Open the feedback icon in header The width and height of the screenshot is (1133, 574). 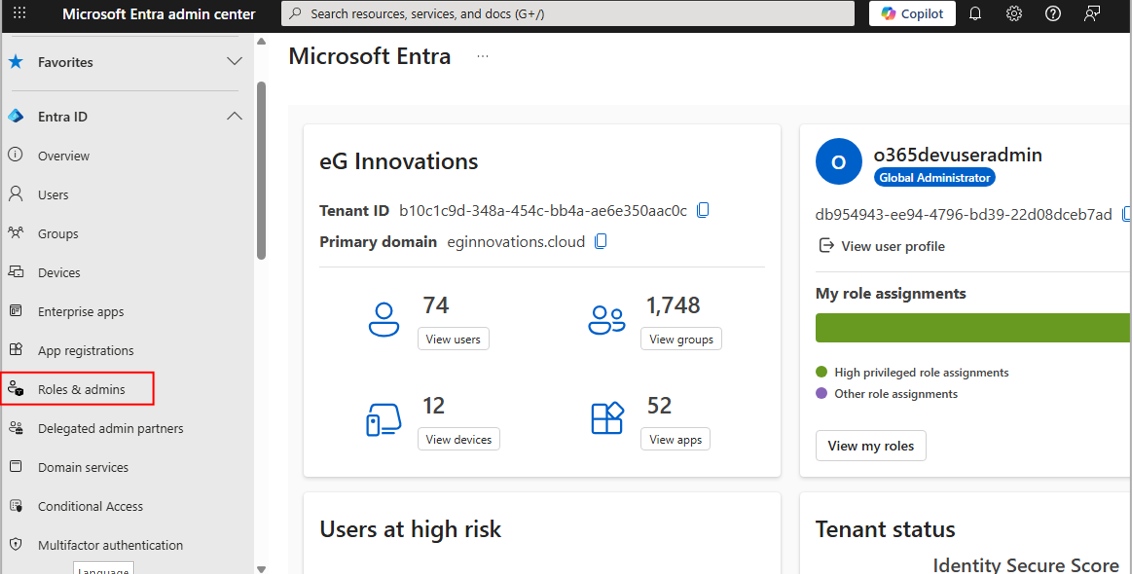click(1092, 14)
